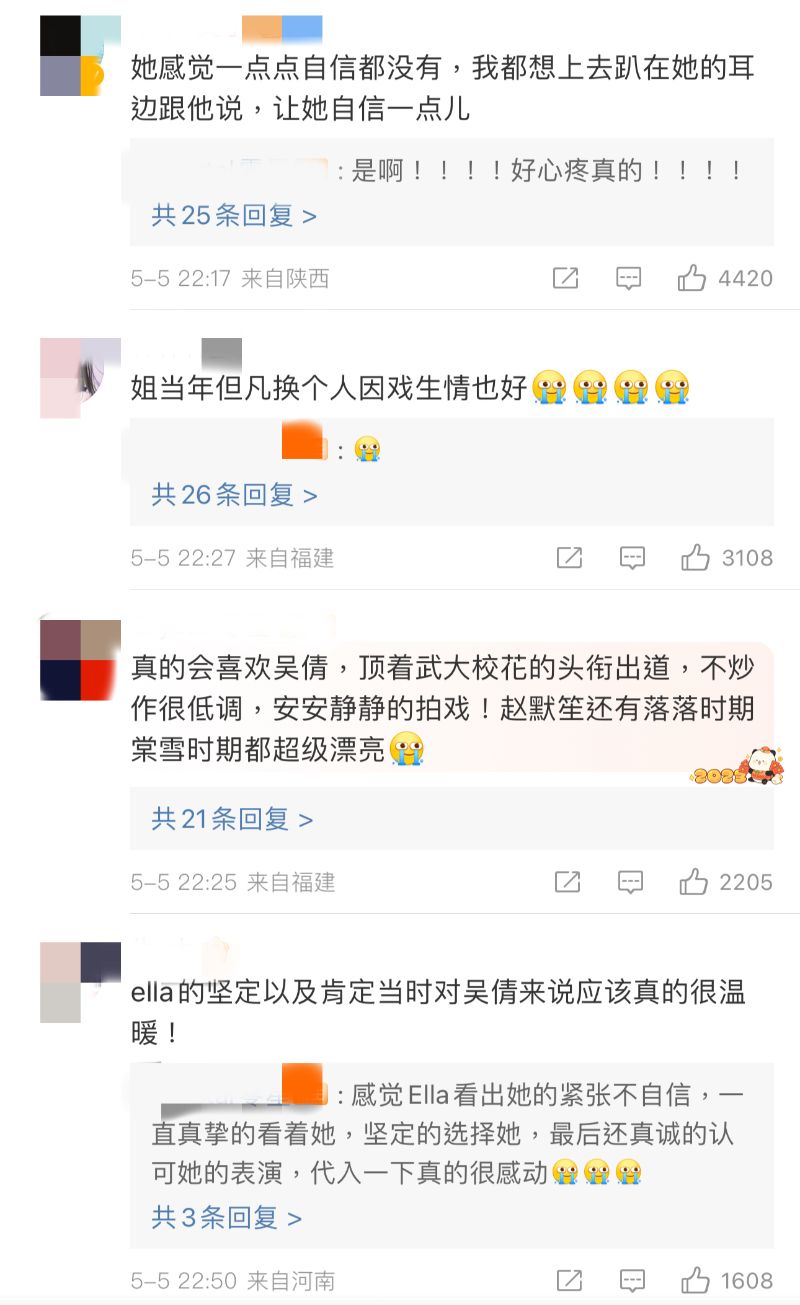Viewport: 800px width, 1305px height.
Task: Share the 5-5 22:27 Fujian comment
Action: (x=569, y=557)
